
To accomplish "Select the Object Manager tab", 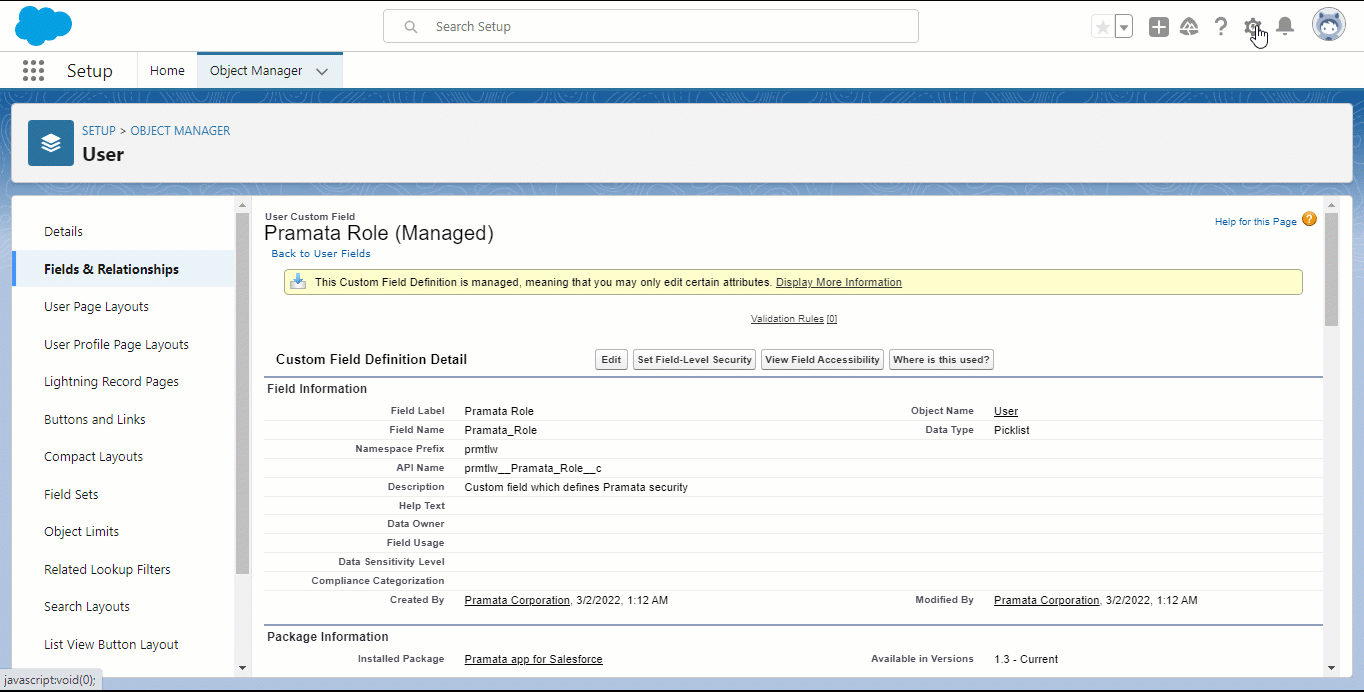I will [x=256, y=70].
